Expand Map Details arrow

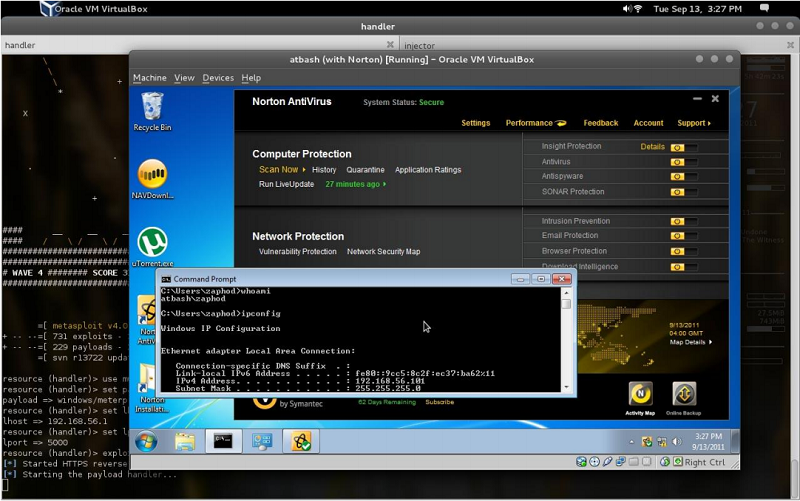click(710, 342)
